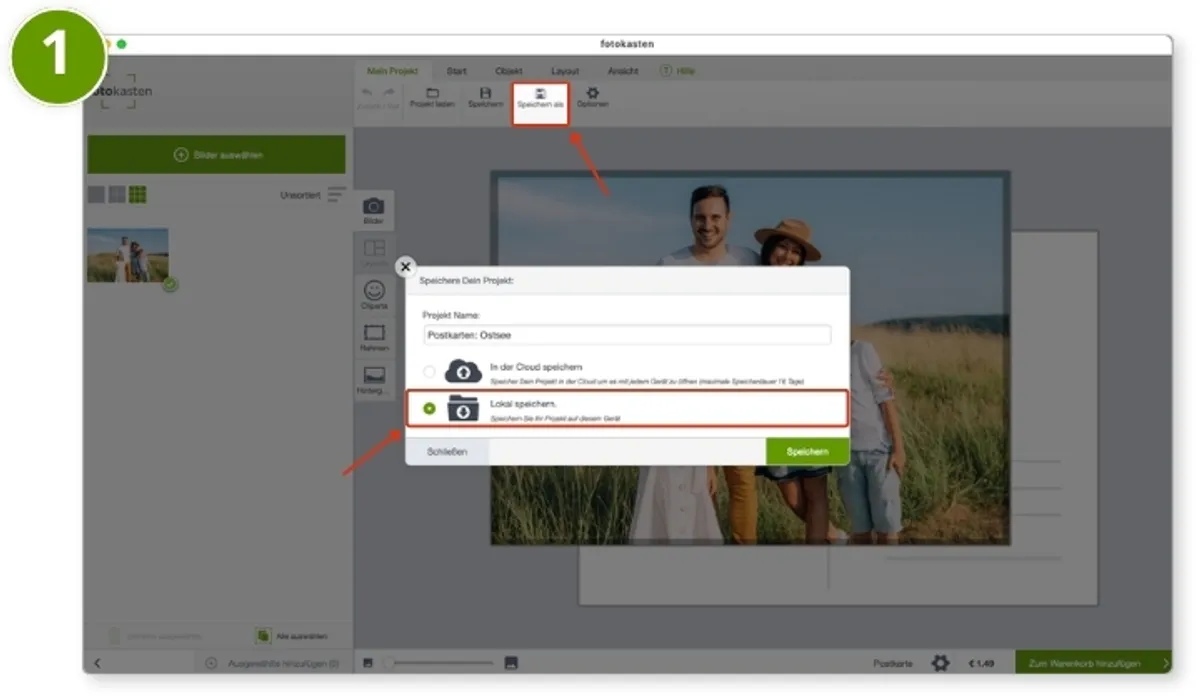
Task: Open the Hintergrund side panel
Action: (x=374, y=379)
